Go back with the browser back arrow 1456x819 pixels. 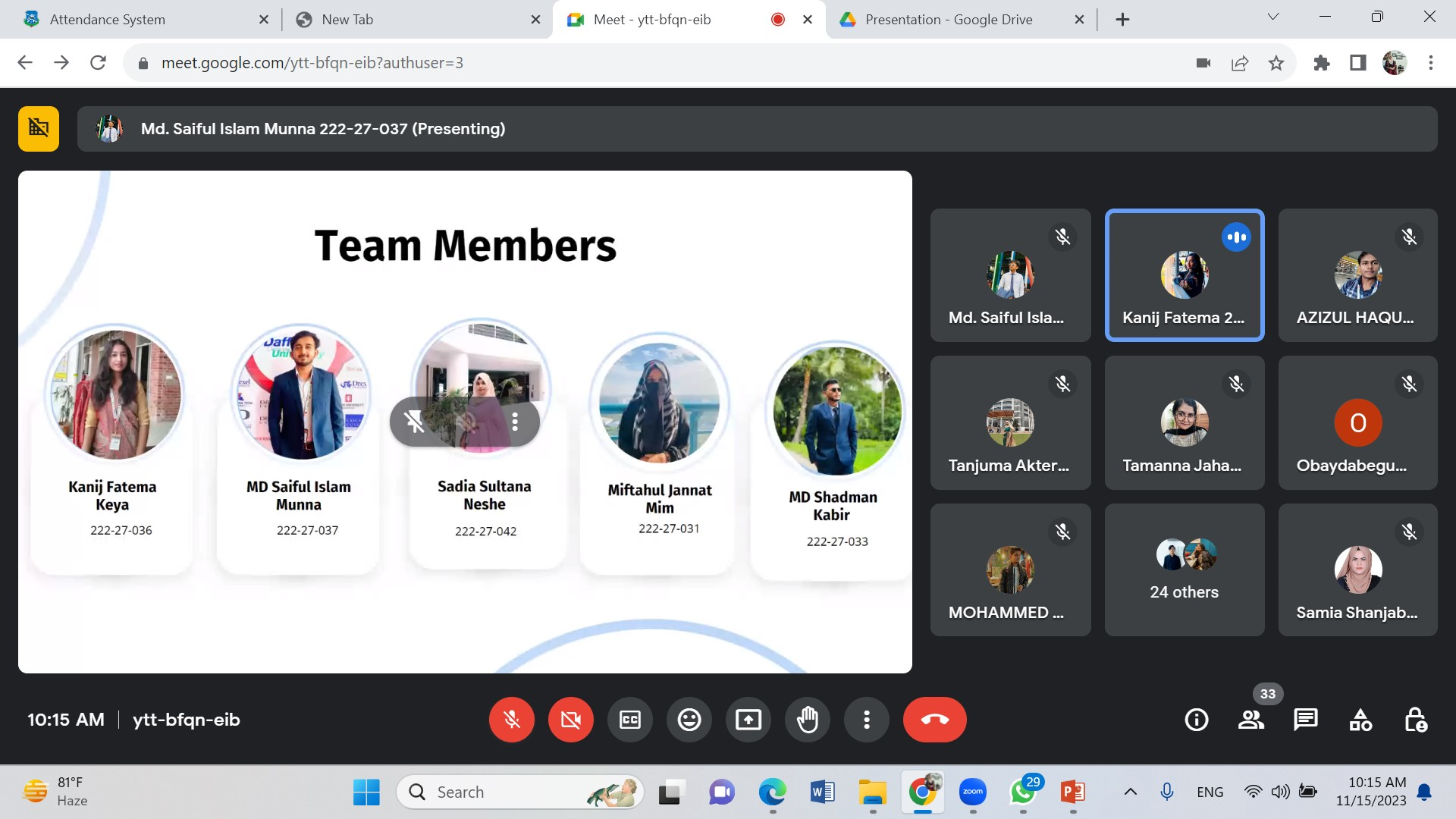tap(25, 63)
